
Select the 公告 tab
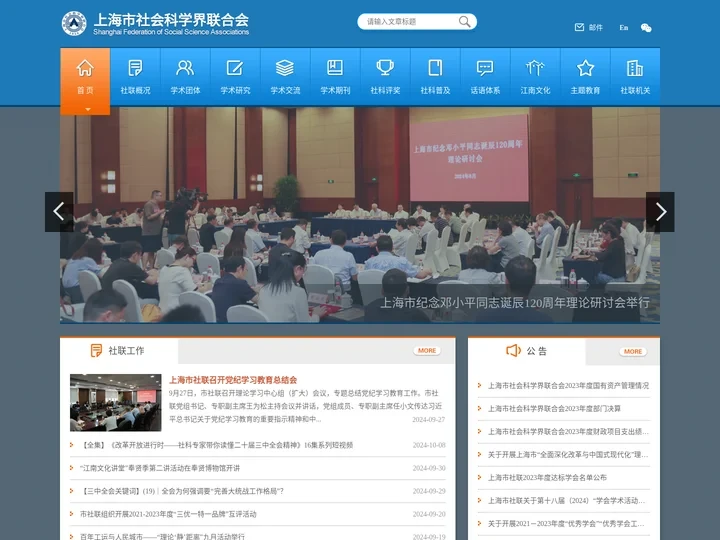(x=527, y=351)
